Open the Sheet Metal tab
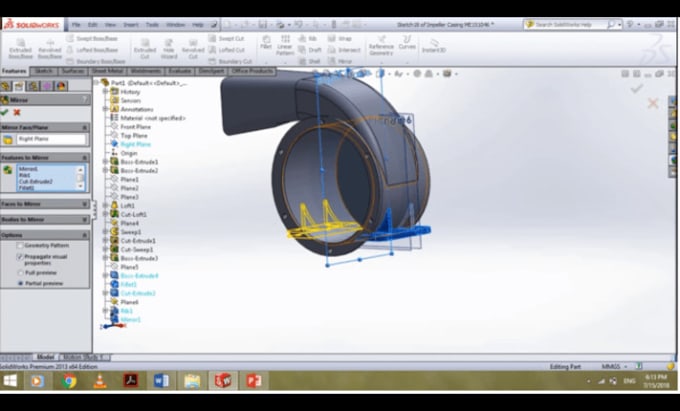Screen dimensions: 680x411 (x=108, y=71)
